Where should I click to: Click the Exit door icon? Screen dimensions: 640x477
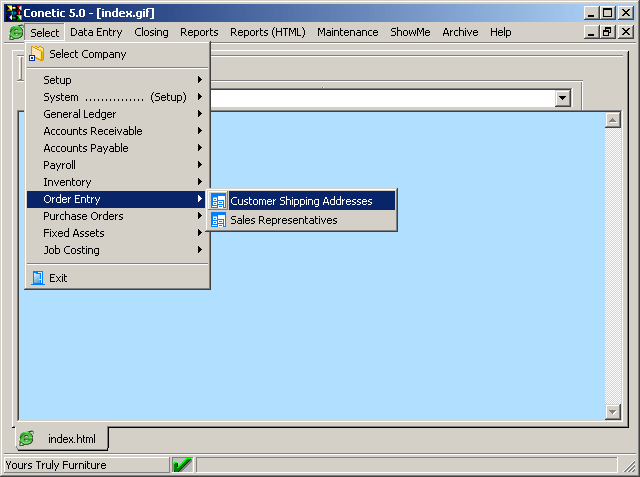[38, 278]
